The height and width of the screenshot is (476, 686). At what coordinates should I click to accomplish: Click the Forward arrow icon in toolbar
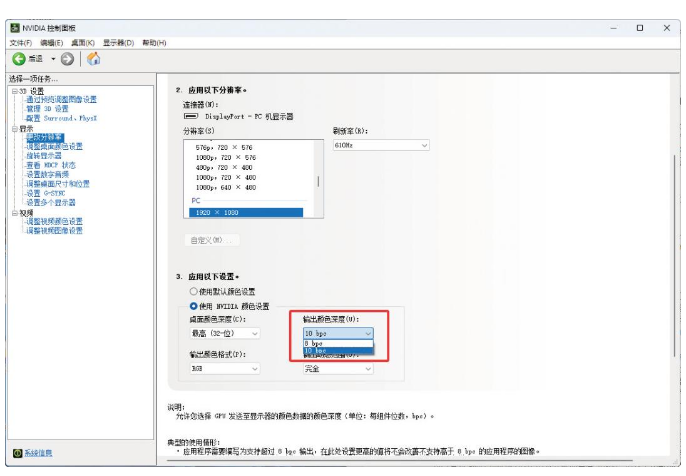[x=68, y=59]
